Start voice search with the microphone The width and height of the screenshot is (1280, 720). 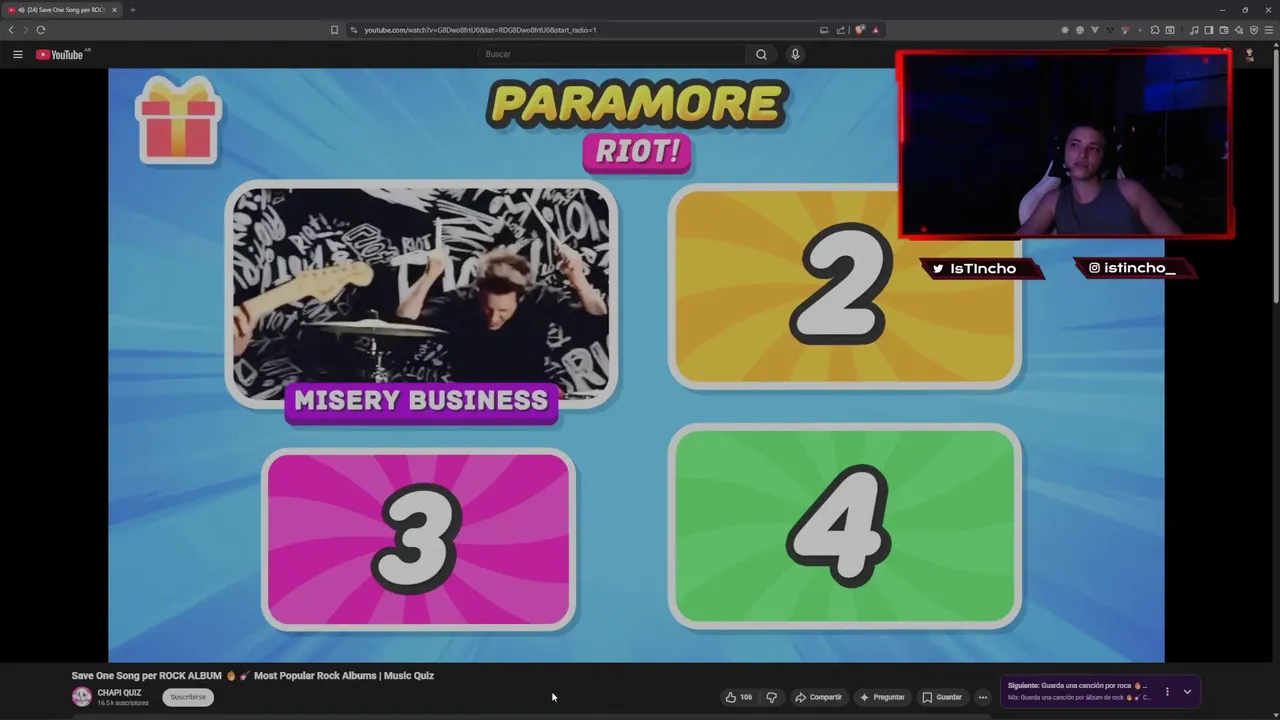click(x=795, y=54)
